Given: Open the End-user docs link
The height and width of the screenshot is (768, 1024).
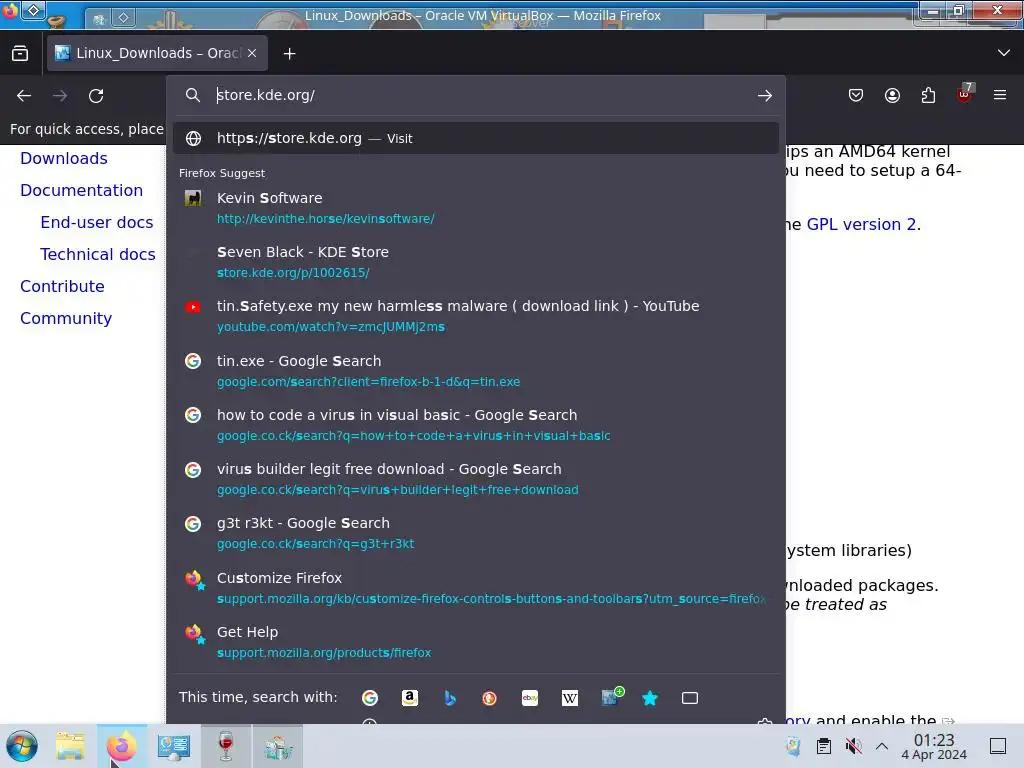Looking at the screenshot, I should [97, 222].
